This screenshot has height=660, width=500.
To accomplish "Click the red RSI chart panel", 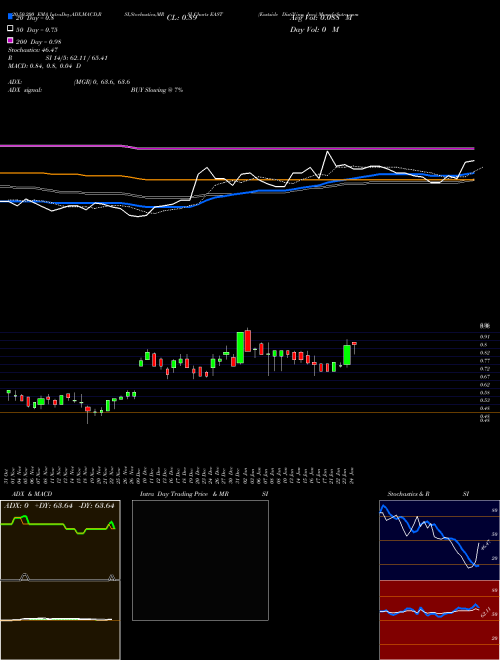I will tap(439, 620).
